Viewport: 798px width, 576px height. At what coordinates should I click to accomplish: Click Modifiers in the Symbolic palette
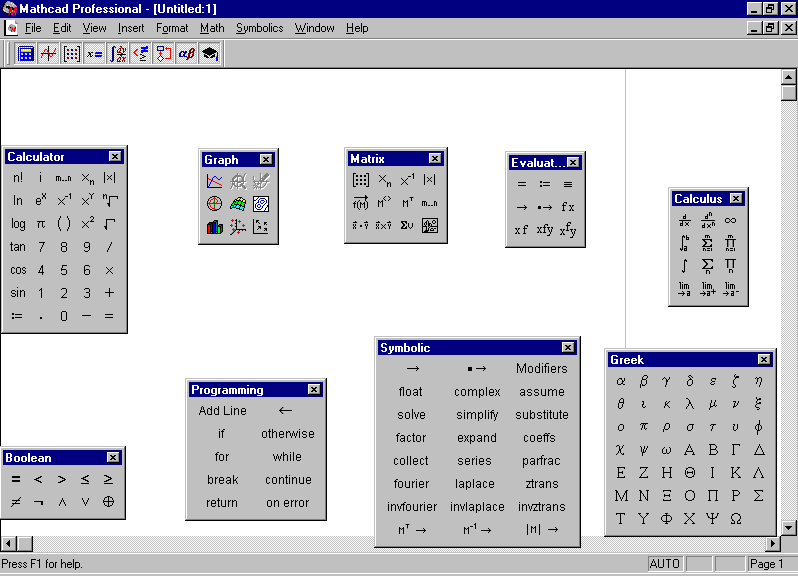tap(542, 368)
